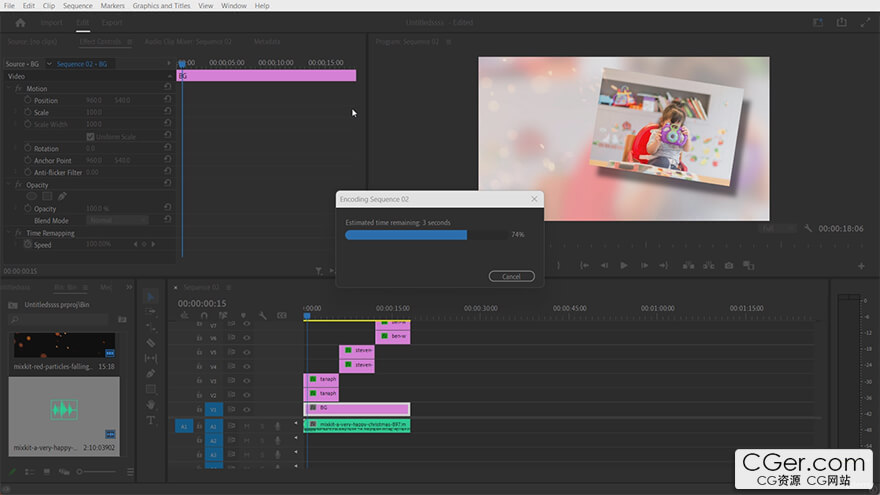Screen dimensions: 880x495
Task: Click the Home icon at top left
Action: [20, 22]
